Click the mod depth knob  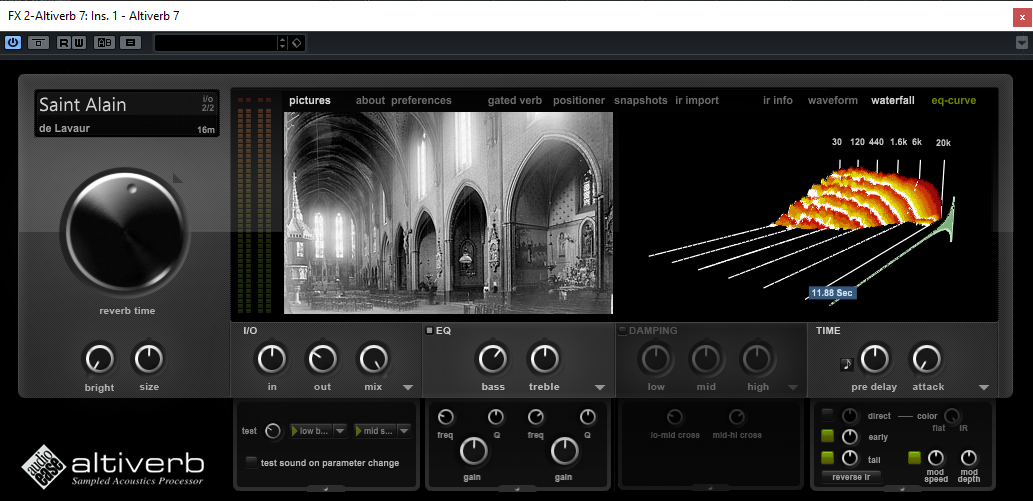pos(968,458)
